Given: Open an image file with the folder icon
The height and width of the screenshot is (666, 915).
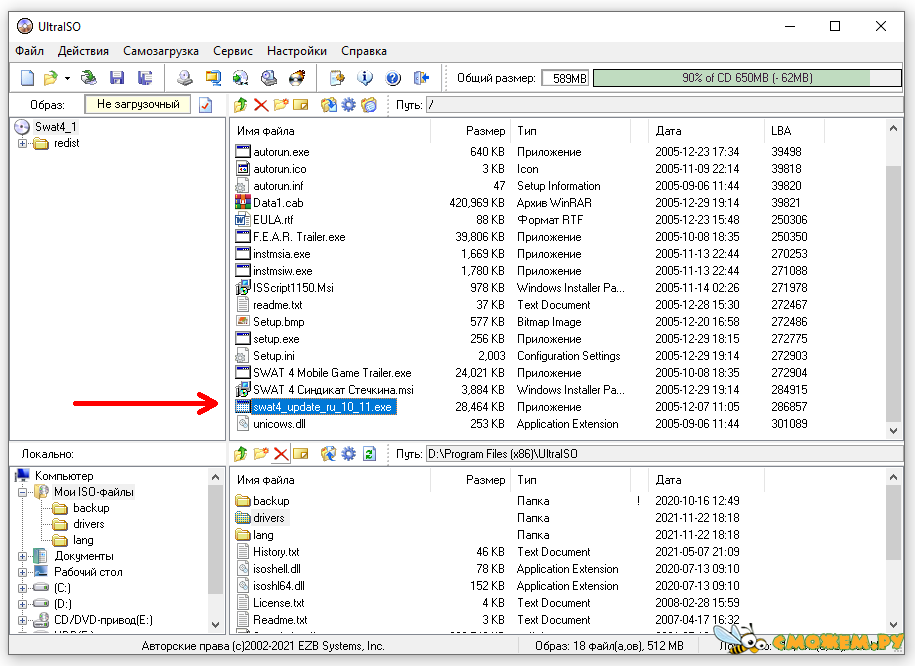Looking at the screenshot, I should [51, 78].
